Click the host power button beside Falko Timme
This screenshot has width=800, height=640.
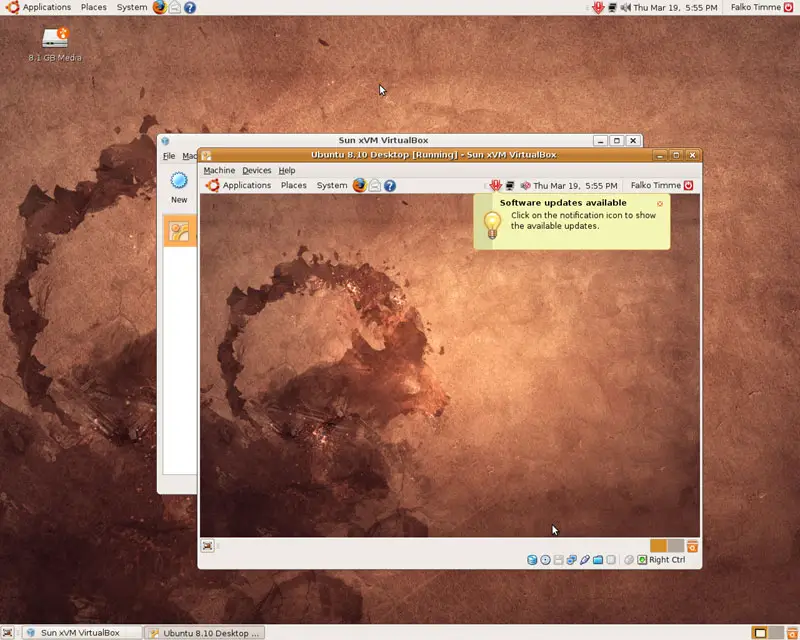point(788,7)
